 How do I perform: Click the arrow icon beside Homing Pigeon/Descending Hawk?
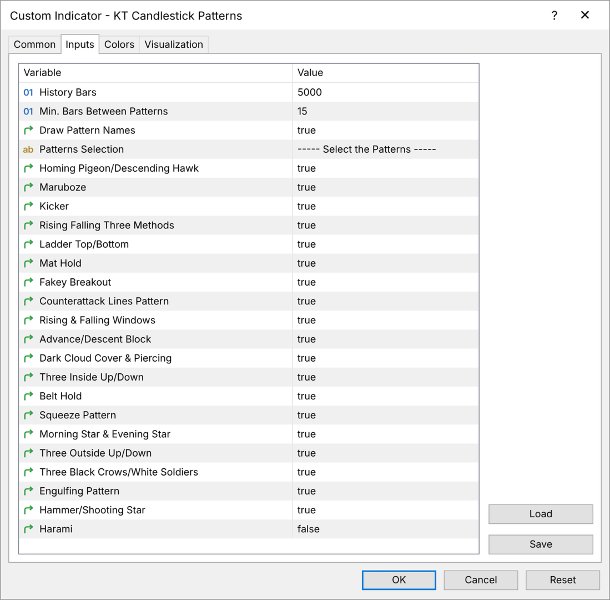click(x=28, y=168)
